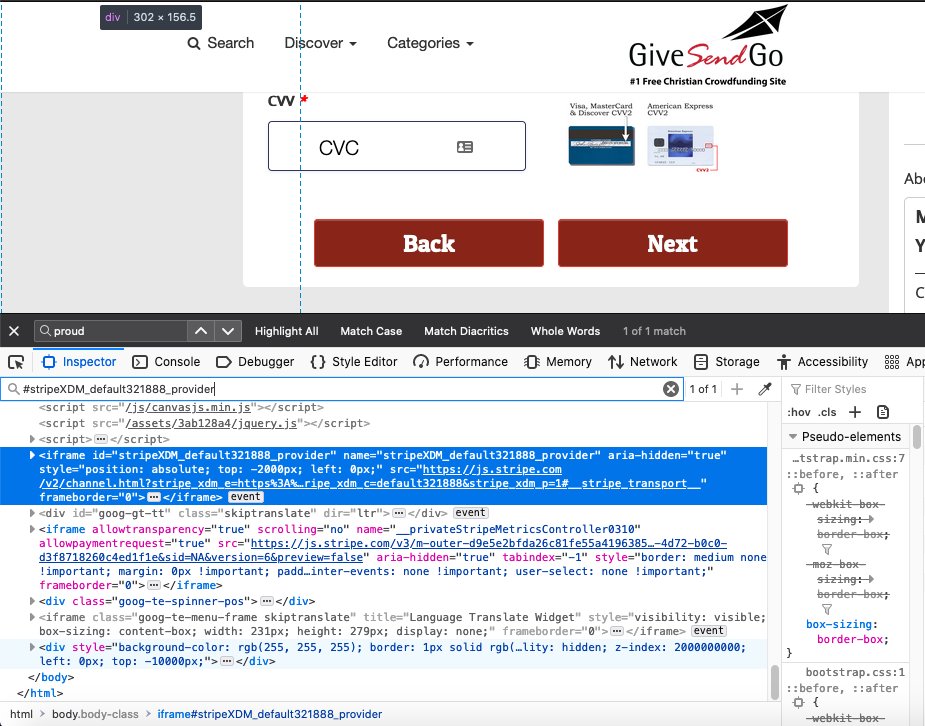925x726 pixels.
Task: Click the GiveSendGo logo
Action: [708, 46]
